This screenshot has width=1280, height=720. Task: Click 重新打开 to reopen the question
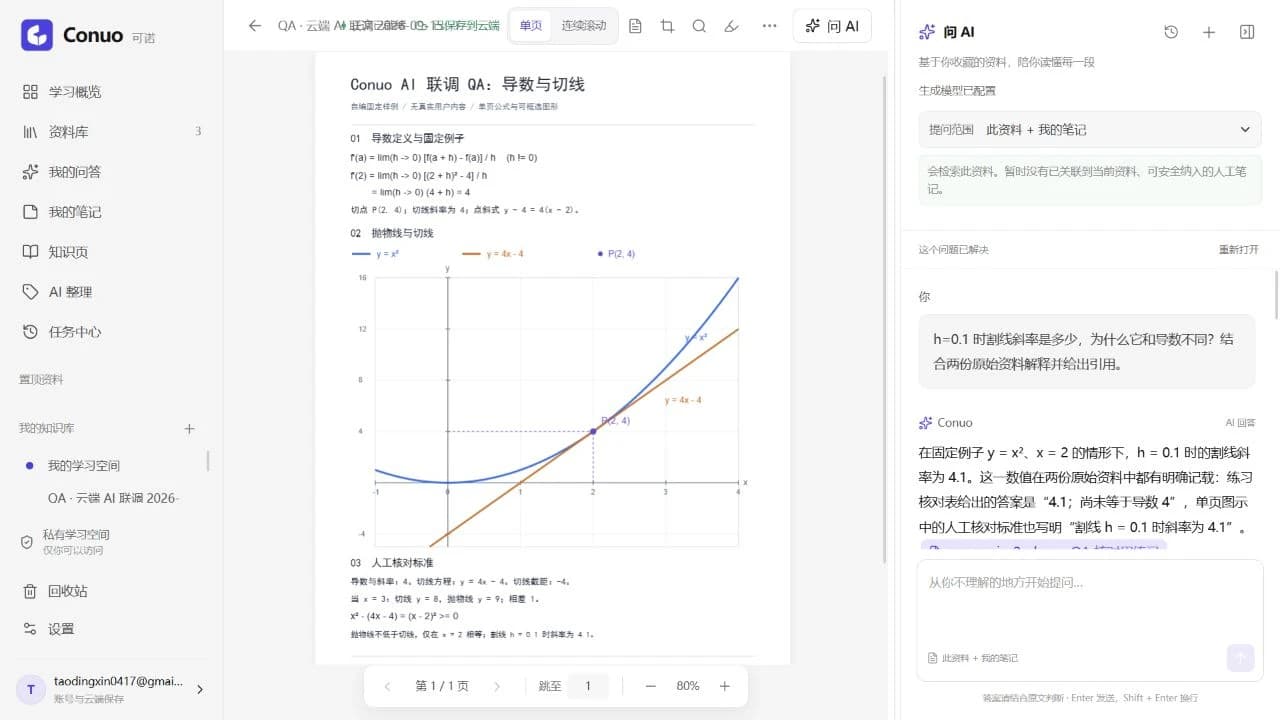(x=1238, y=250)
